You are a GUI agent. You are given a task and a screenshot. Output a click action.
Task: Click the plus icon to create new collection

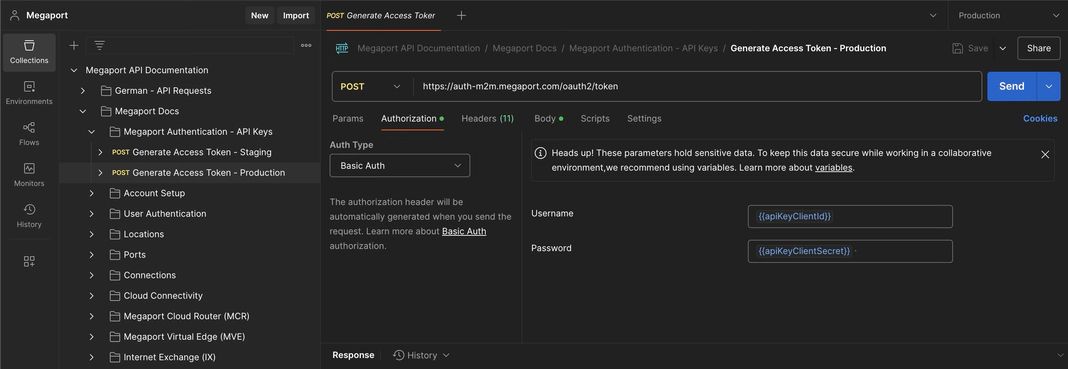(74, 46)
